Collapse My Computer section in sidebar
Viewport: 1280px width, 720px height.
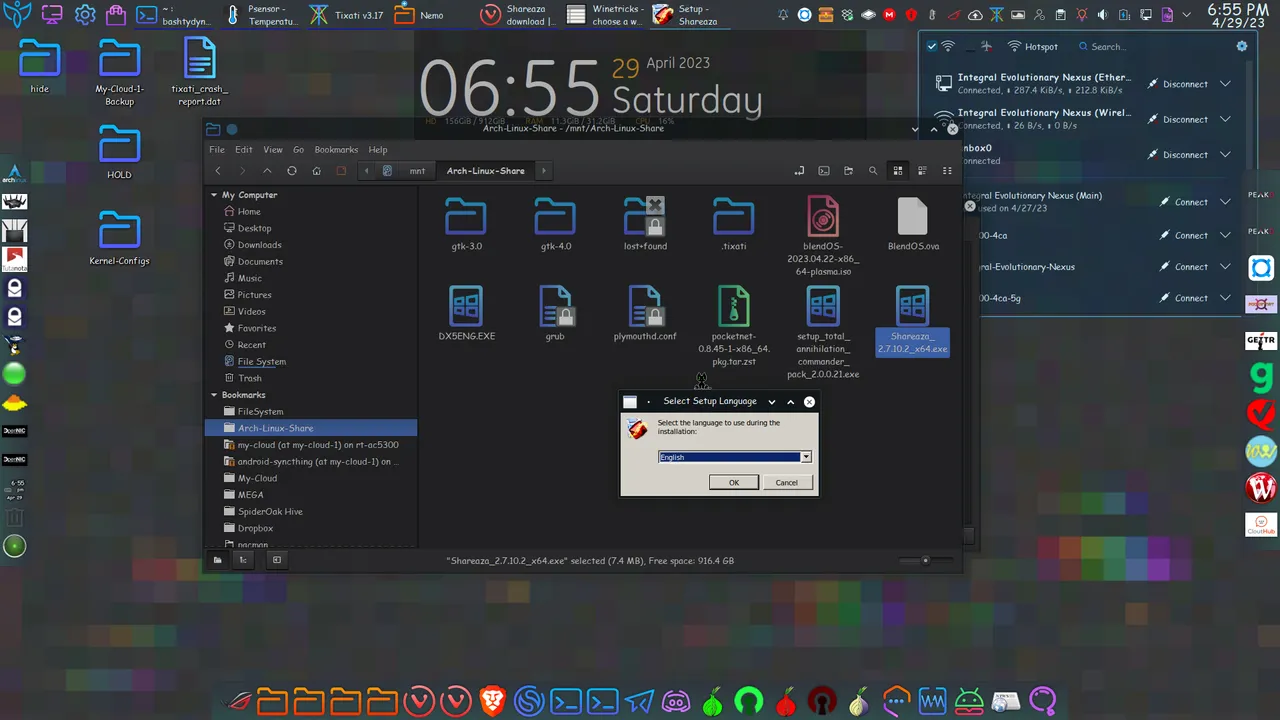pyautogui.click(x=214, y=195)
